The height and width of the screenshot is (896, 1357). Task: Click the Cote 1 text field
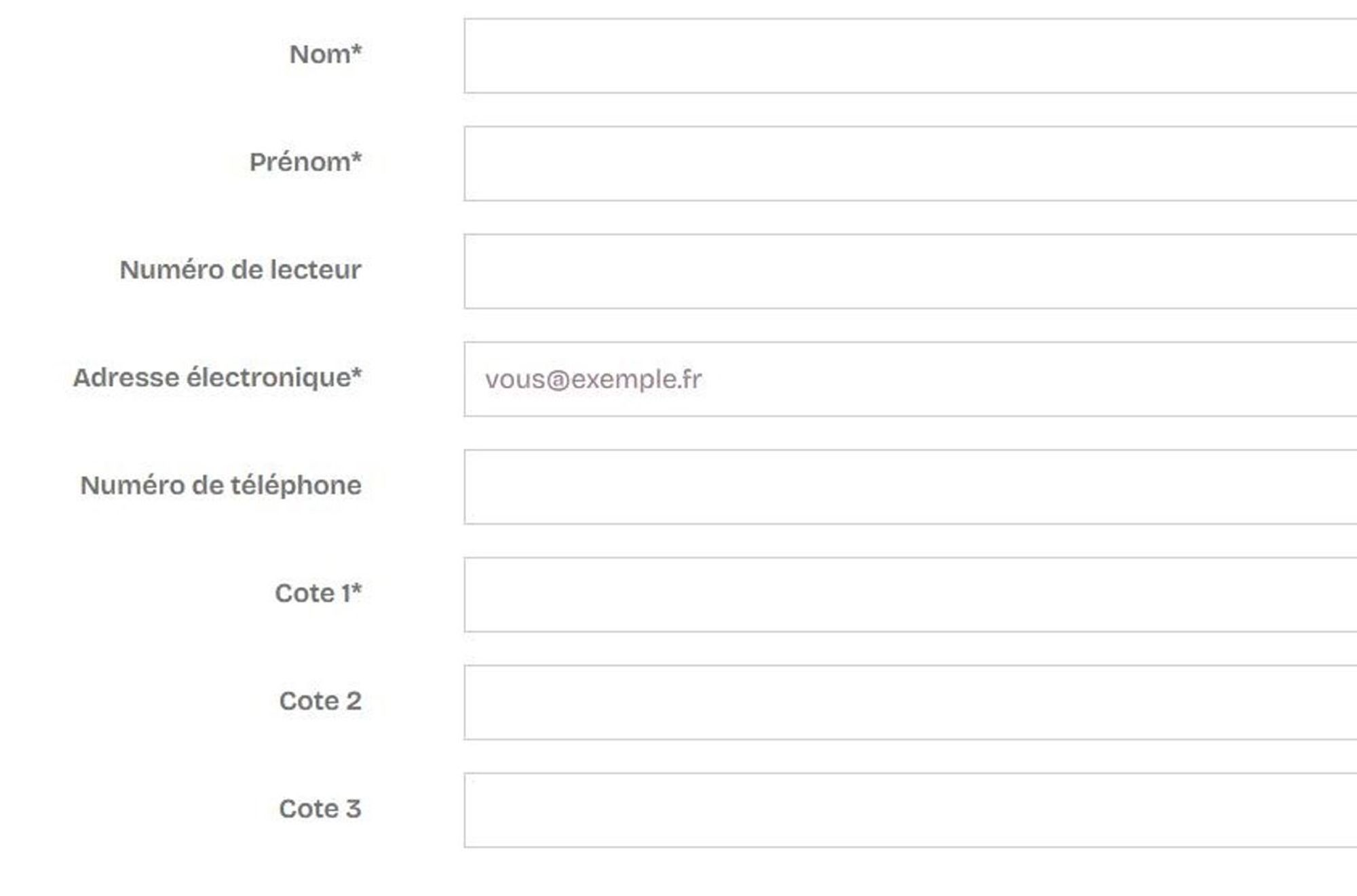click(x=909, y=595)
